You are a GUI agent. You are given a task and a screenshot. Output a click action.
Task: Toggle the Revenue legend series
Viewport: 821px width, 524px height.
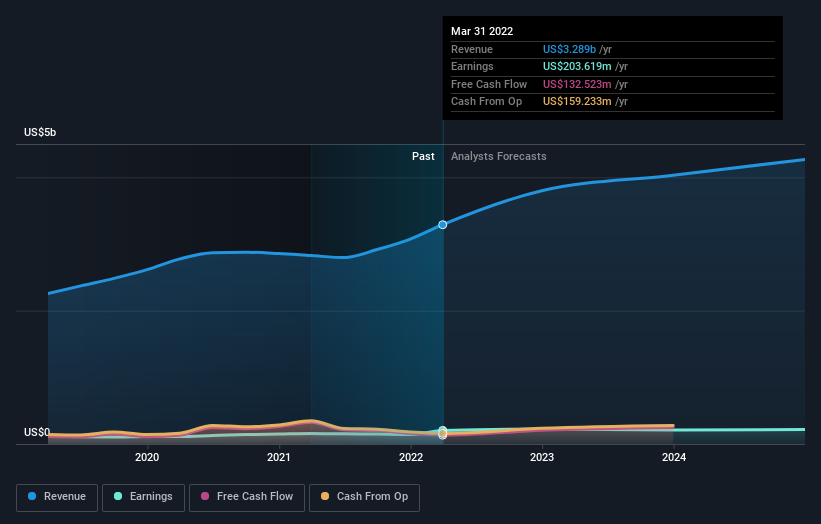pyautogui.click(x=57, y=497)
